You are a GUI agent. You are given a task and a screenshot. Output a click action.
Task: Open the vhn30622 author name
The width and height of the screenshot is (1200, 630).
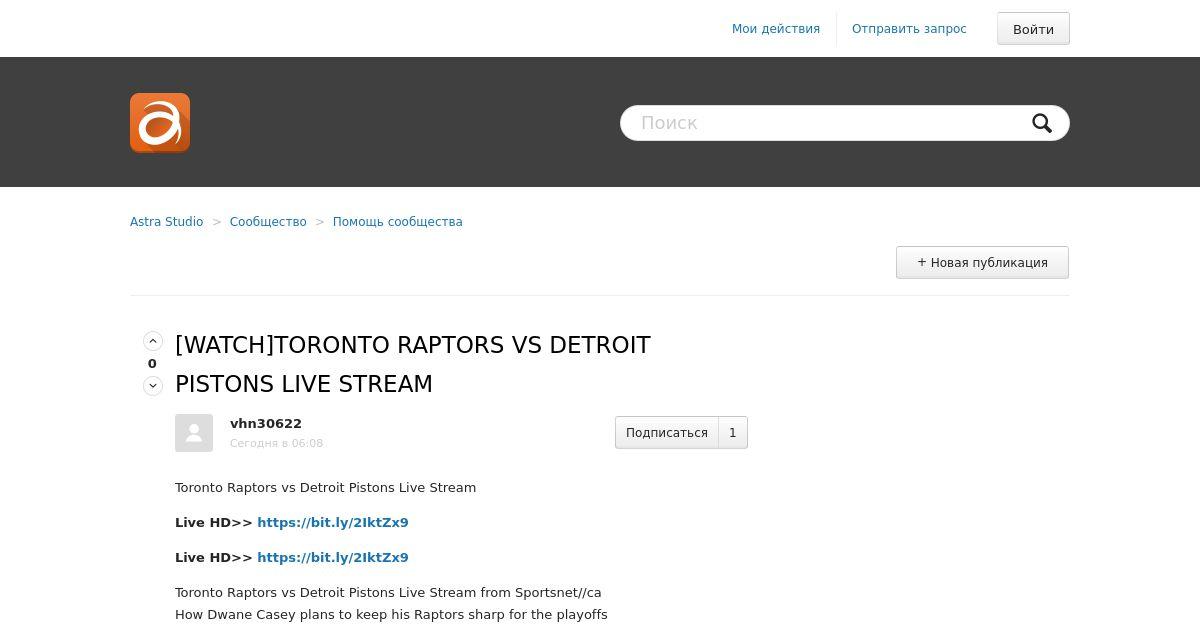point(266,424)
